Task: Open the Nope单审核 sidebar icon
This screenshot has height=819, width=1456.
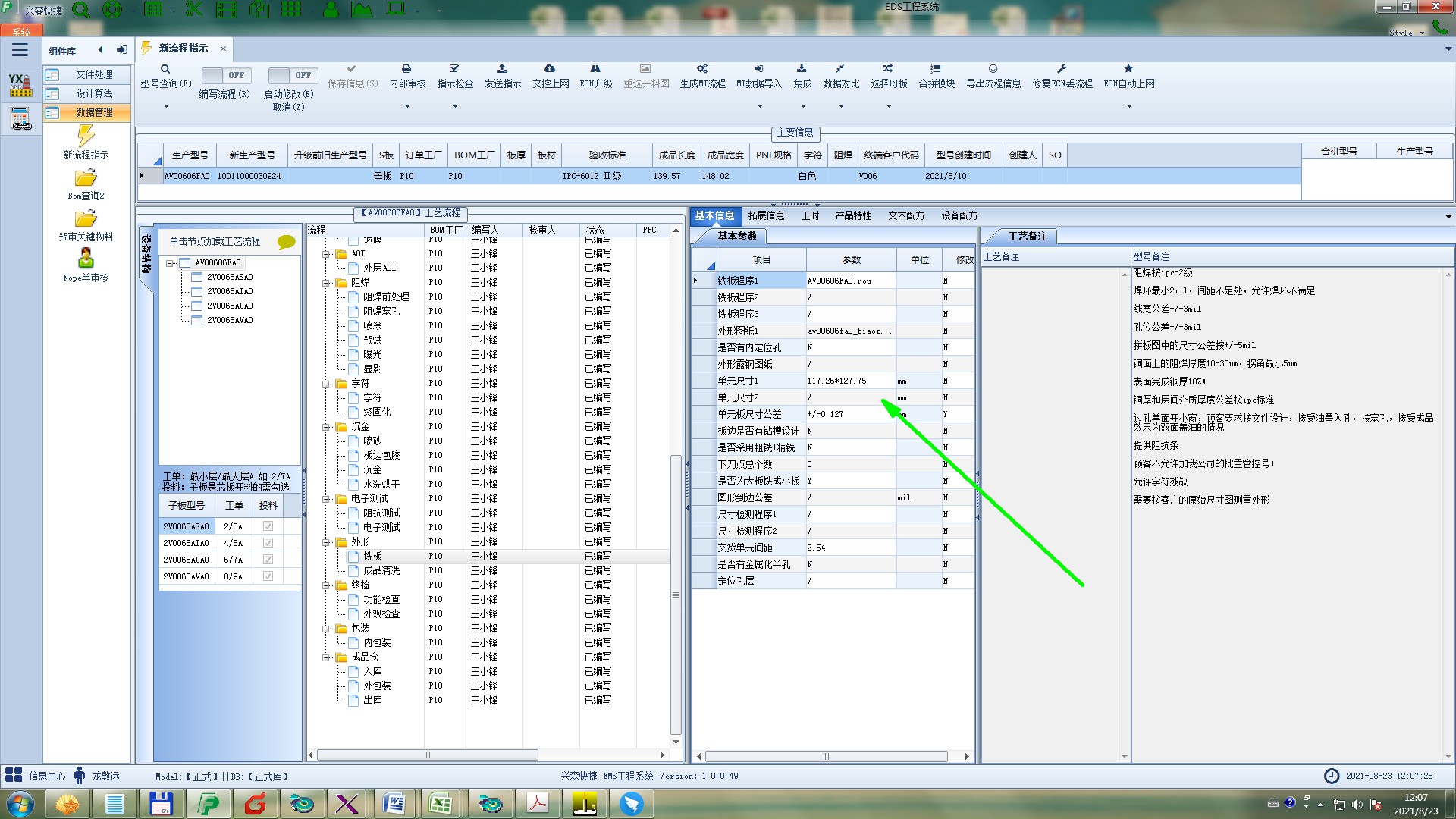Action: tap(86, 259)
